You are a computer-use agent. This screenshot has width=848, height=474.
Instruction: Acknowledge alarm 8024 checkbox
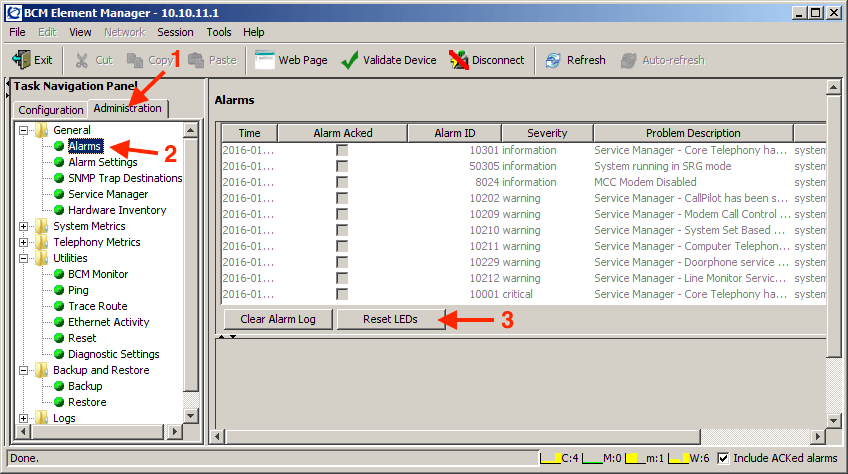342,182
